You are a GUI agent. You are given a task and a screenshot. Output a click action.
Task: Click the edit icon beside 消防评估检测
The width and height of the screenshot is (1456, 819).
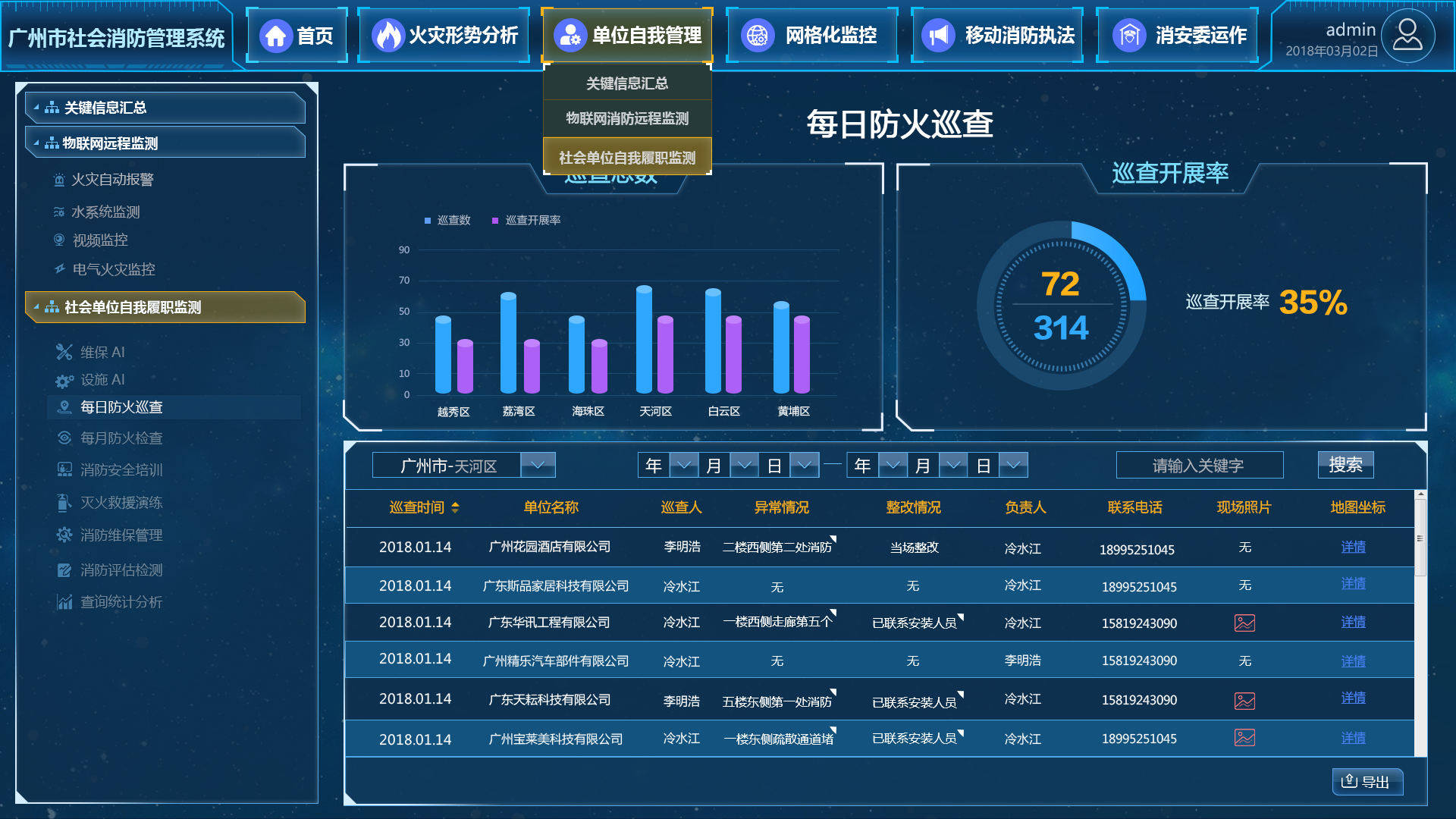coord(64,570)
